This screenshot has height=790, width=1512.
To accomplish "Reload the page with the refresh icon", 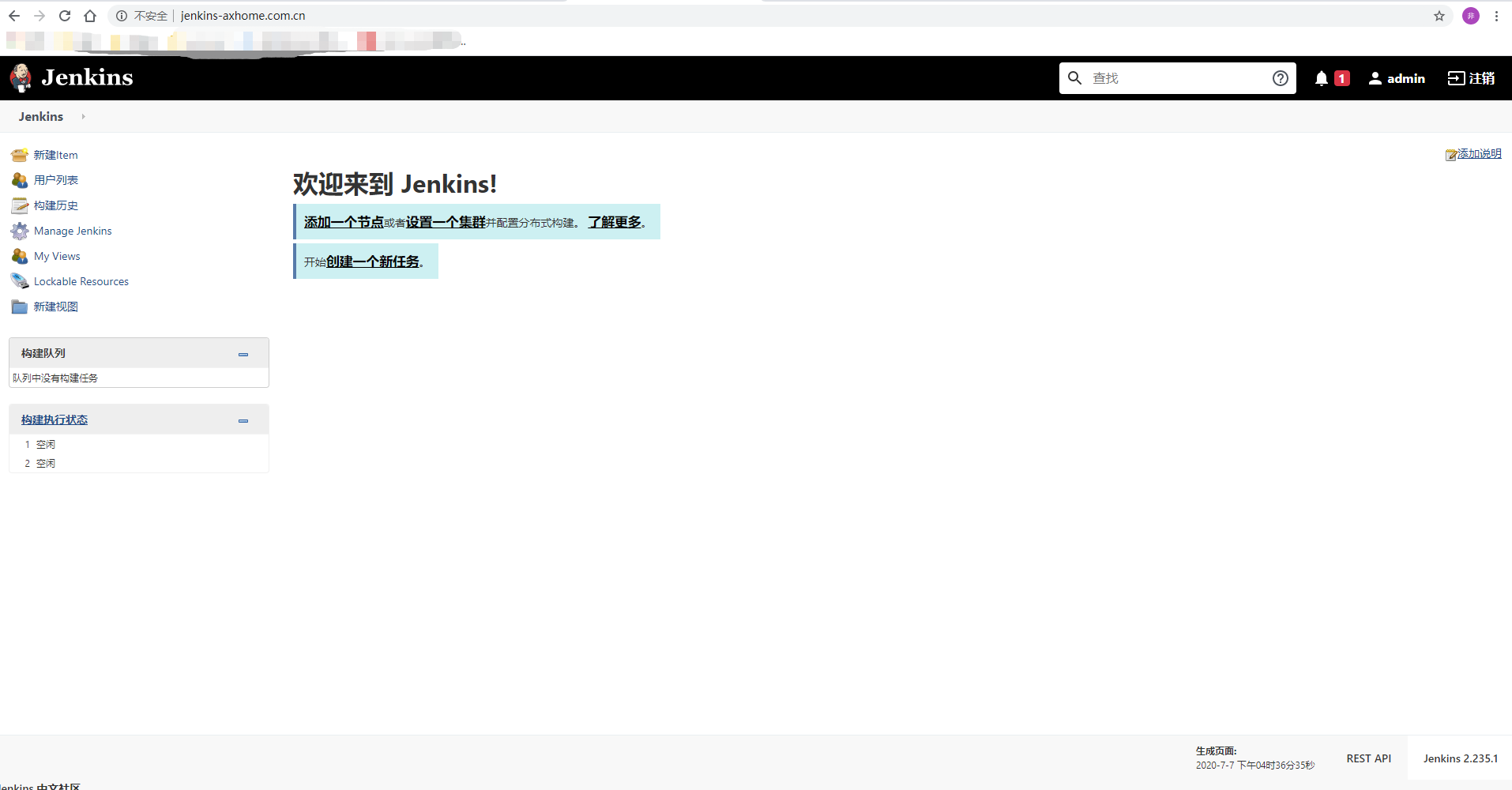I will 65,16.
